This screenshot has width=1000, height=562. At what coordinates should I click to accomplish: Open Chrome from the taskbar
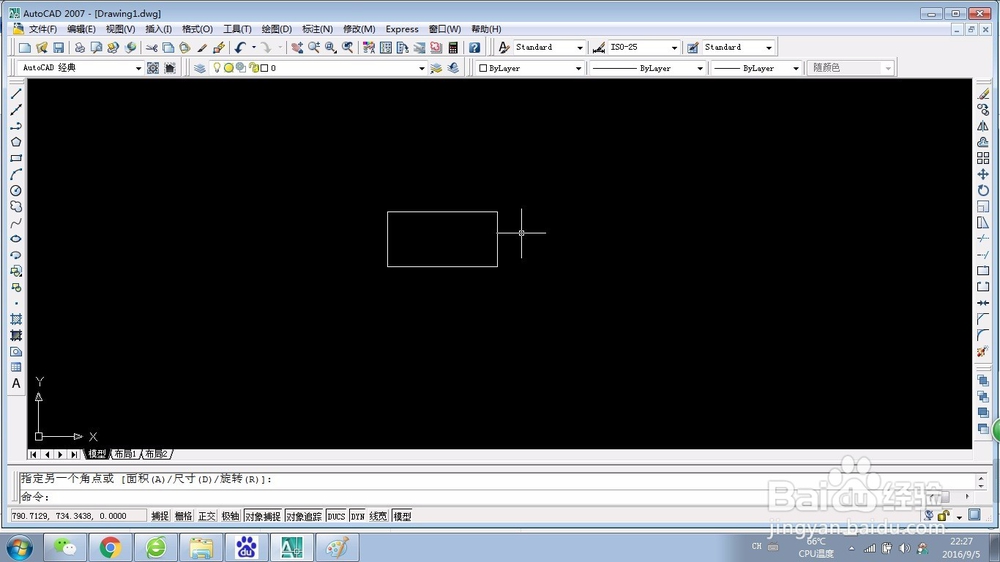(110, 547)
